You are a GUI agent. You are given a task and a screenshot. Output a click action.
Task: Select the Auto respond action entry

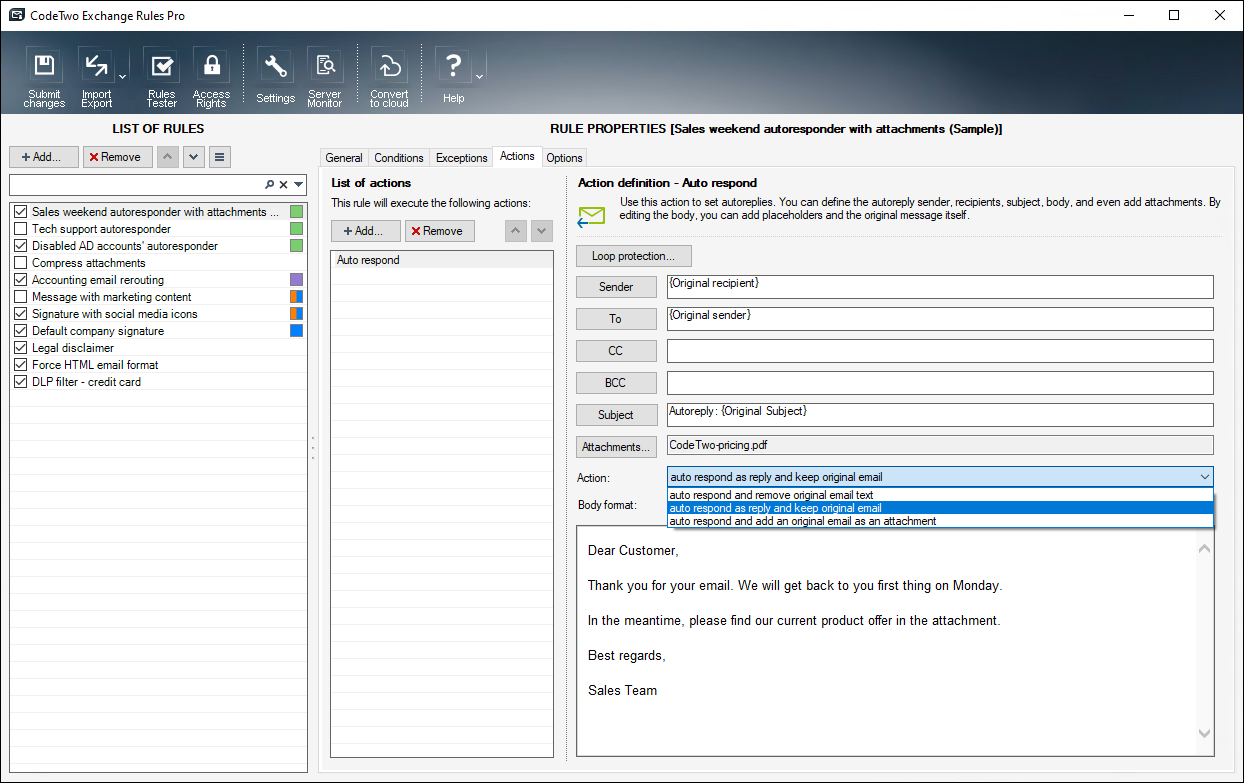(x=442, y=260)
